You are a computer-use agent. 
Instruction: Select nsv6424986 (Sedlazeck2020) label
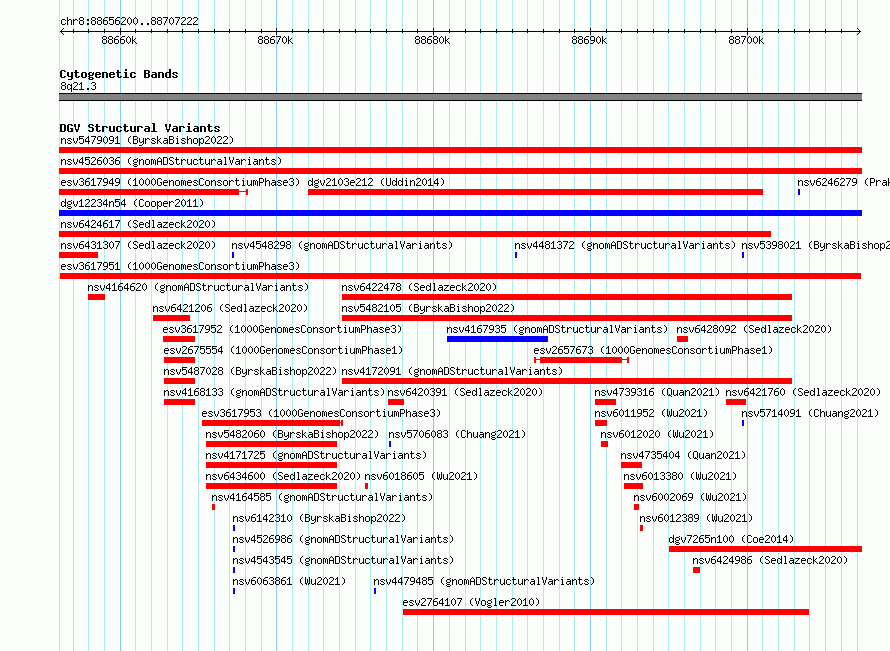coord(770,560)
